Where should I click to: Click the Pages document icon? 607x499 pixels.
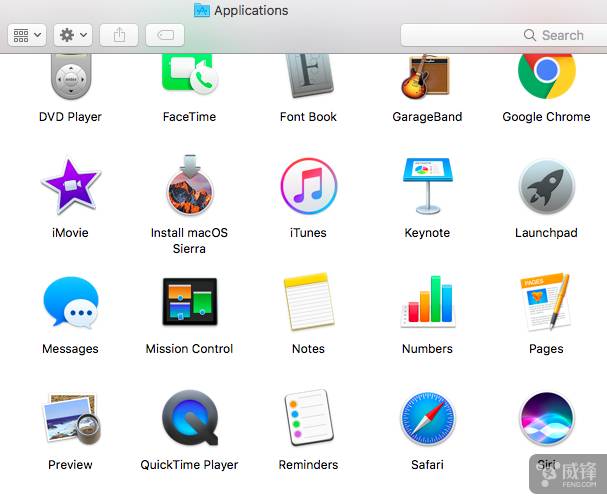tap(546, 302)
